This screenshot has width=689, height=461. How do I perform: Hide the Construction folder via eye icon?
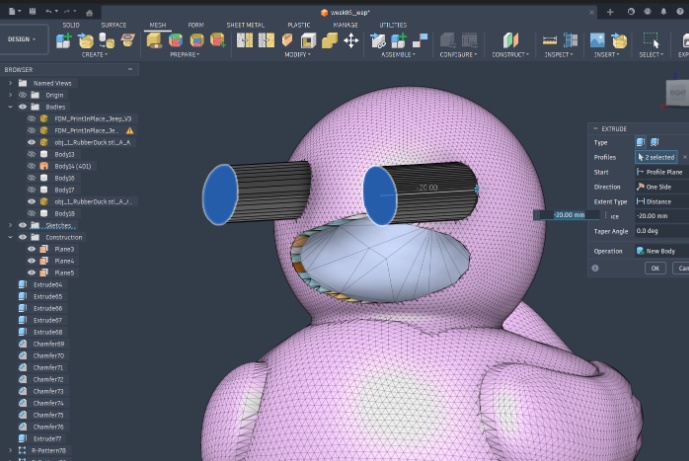click(22, 237)
